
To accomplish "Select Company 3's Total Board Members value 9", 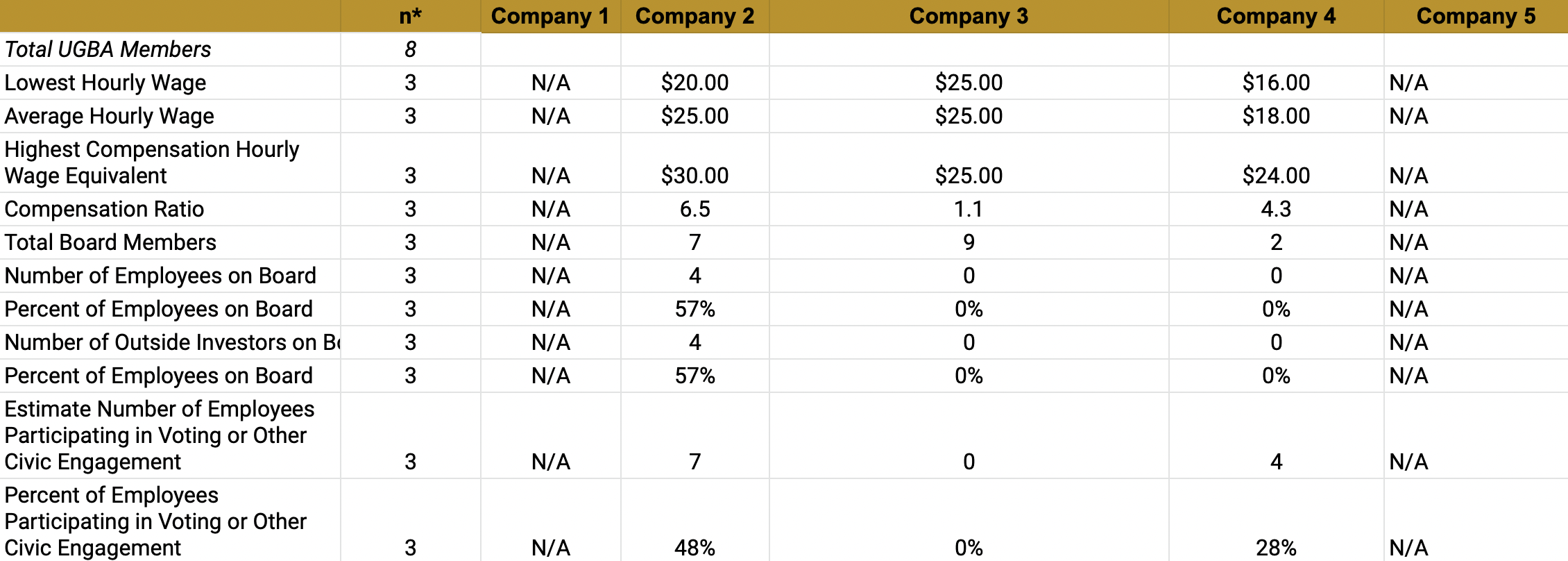I will (x=969, y=242).
